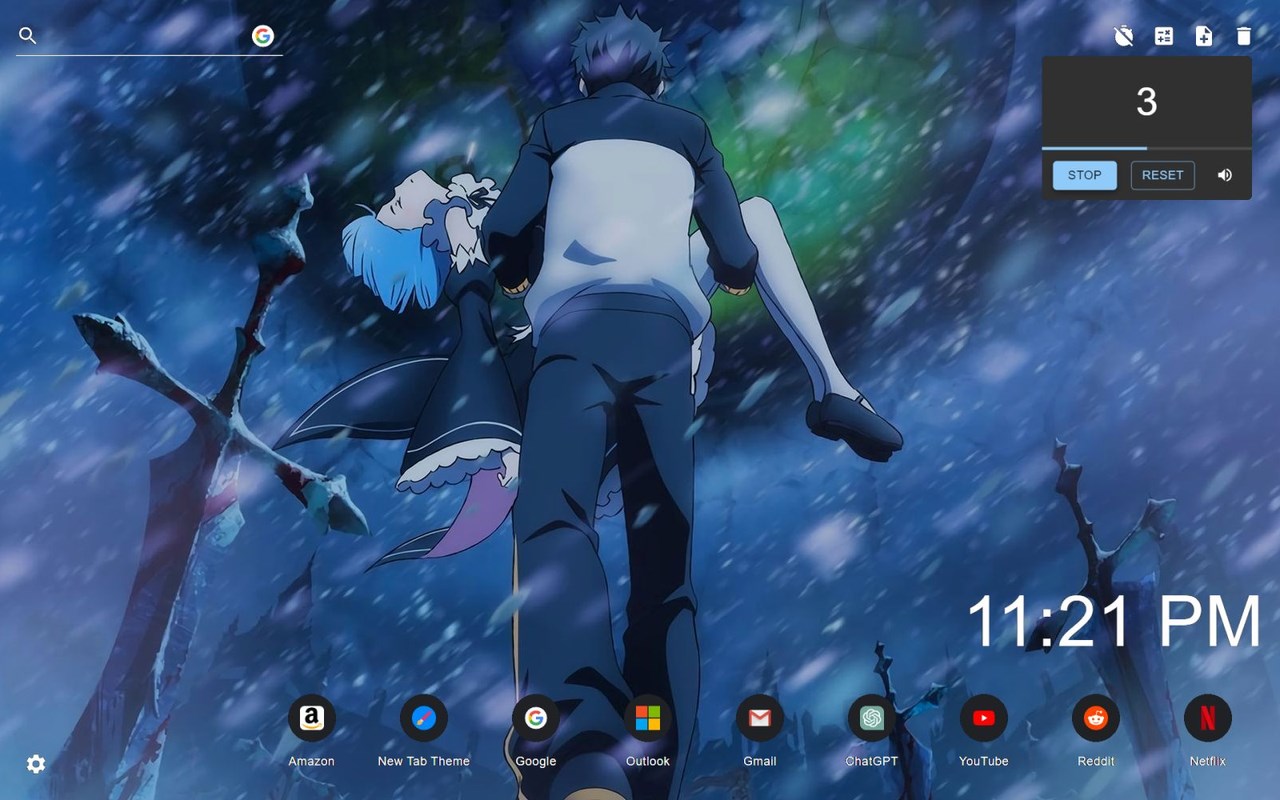Click the Gmail label text

tap(760, 761)
